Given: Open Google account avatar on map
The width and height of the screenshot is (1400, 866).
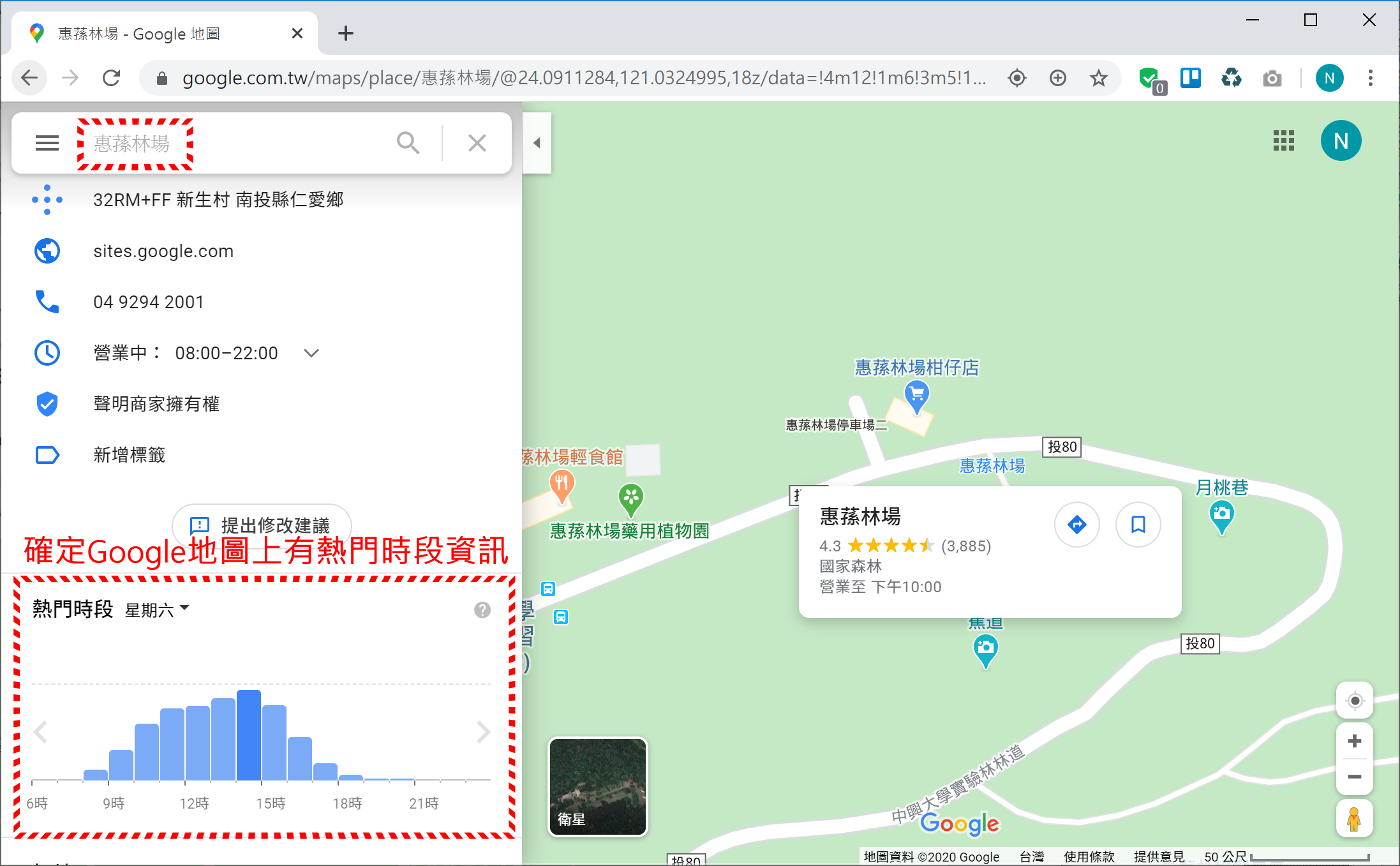Looking at the screenshot, I should [x=1341, y=140].
